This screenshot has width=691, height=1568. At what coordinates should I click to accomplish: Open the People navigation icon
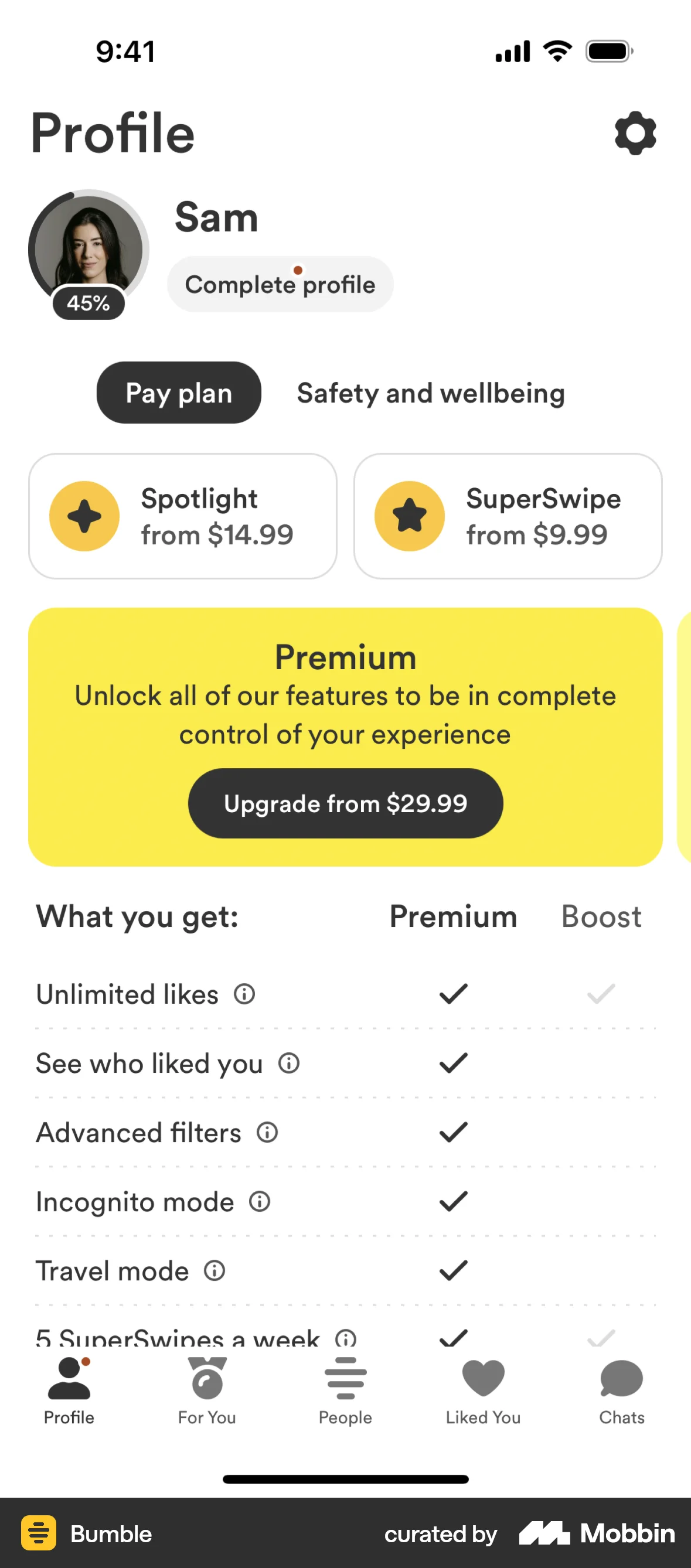[345, 1379]
